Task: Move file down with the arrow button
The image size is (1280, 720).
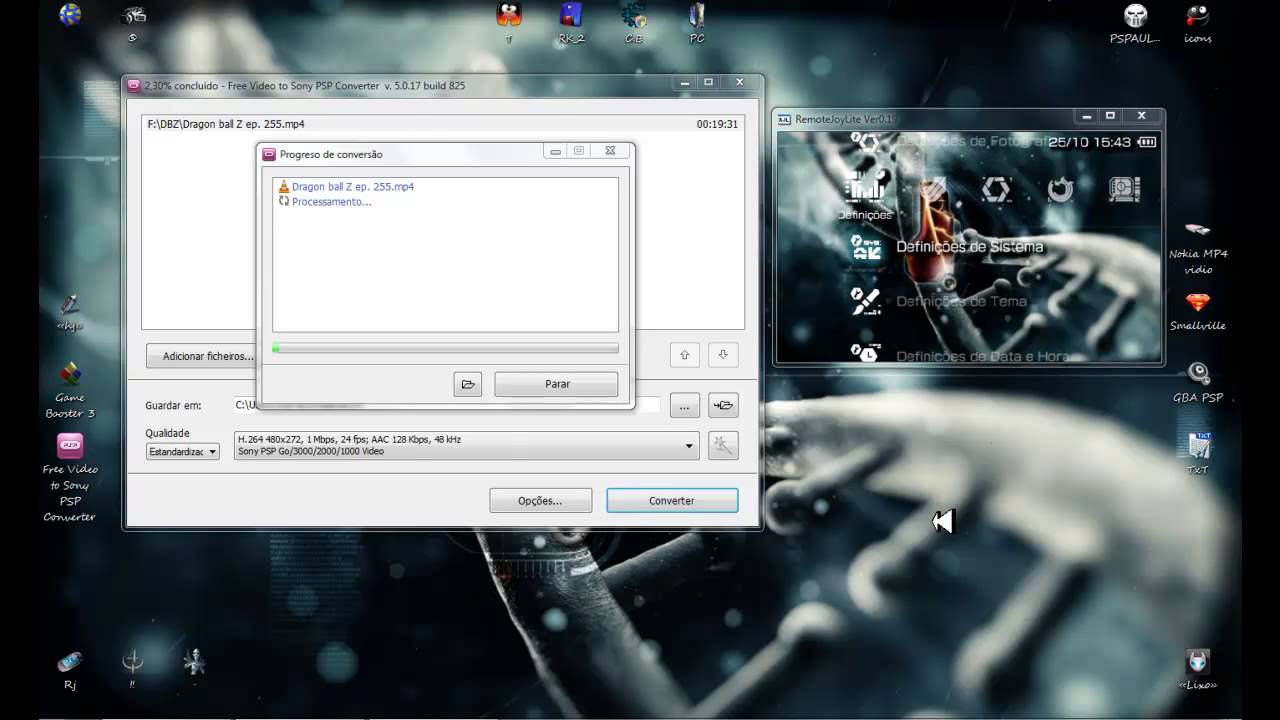Action: click(x=723, y=354)
